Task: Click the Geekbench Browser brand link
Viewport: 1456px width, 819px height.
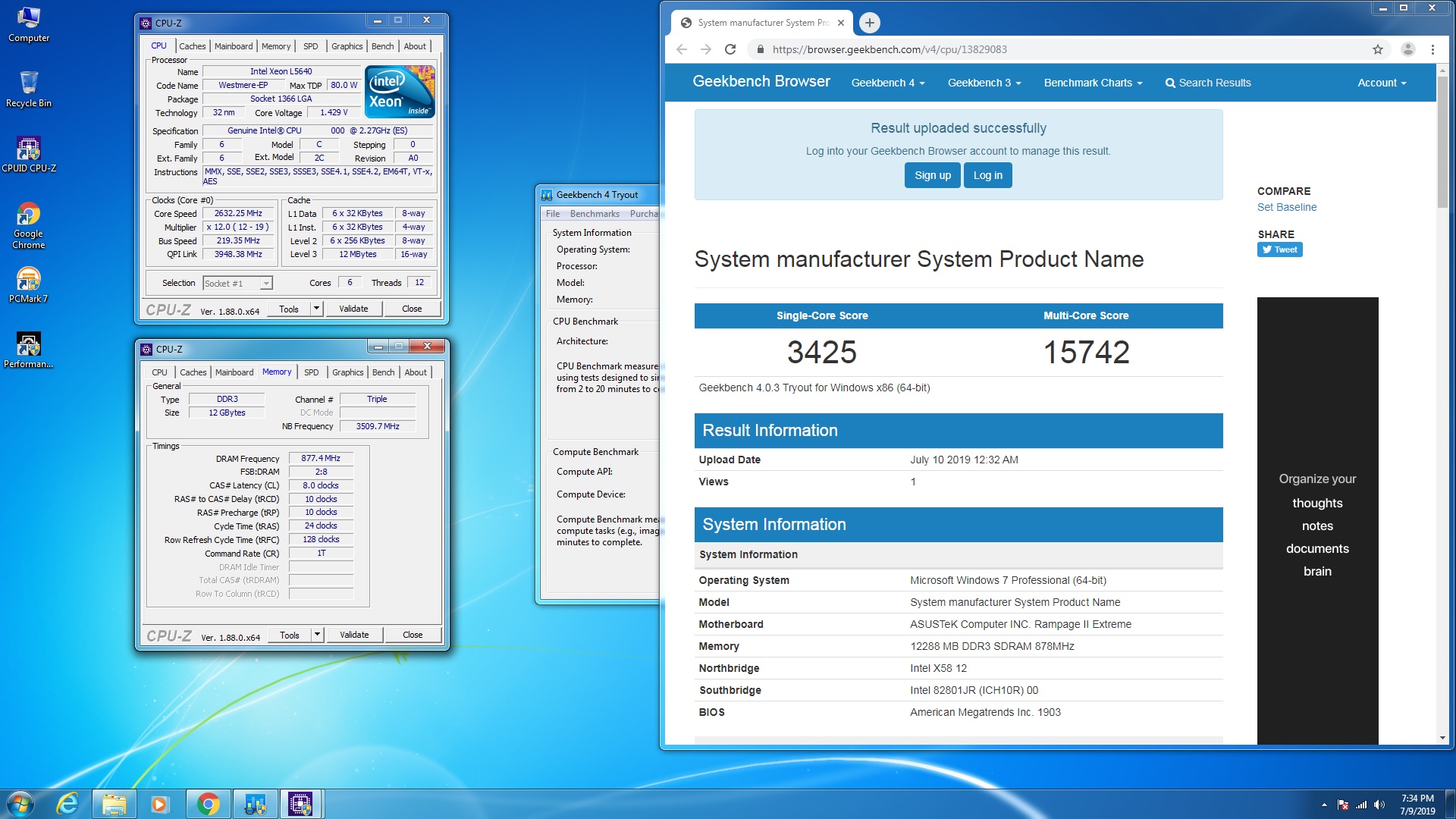Action: pyautogui.click(x=761, y=81)
